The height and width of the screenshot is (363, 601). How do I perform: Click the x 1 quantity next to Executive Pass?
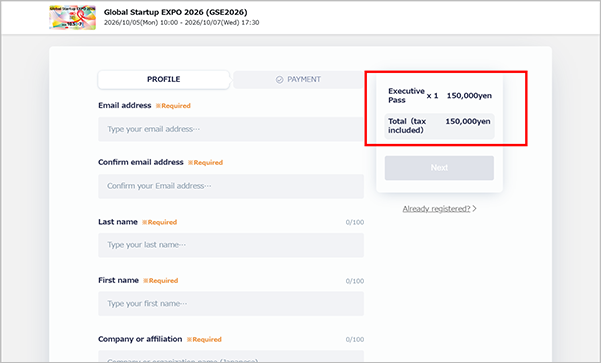click(432, 96)
